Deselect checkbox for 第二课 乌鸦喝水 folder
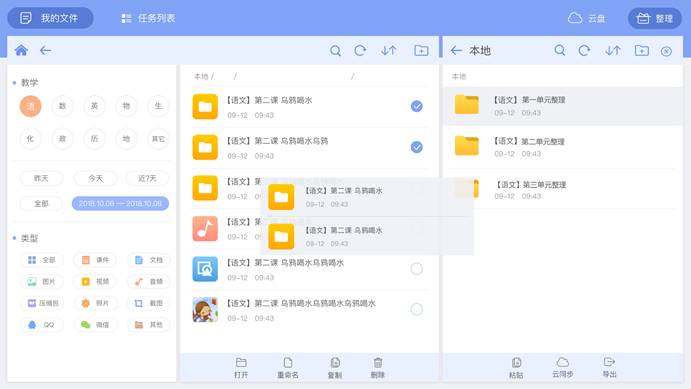Viewport: 691px width, 389px height. click(416, 106)
